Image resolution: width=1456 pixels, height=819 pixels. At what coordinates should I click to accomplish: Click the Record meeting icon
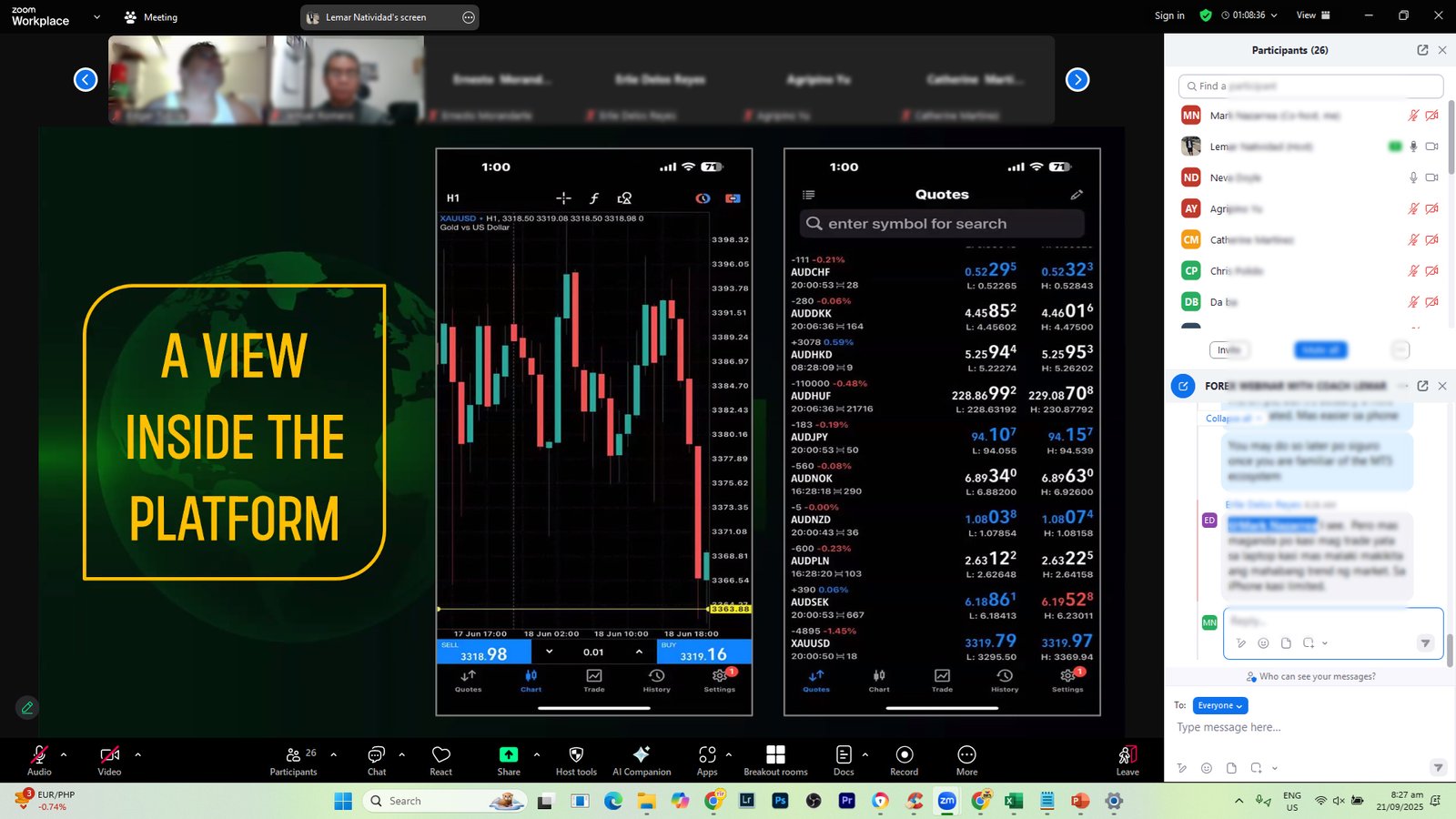click(904, 760)
